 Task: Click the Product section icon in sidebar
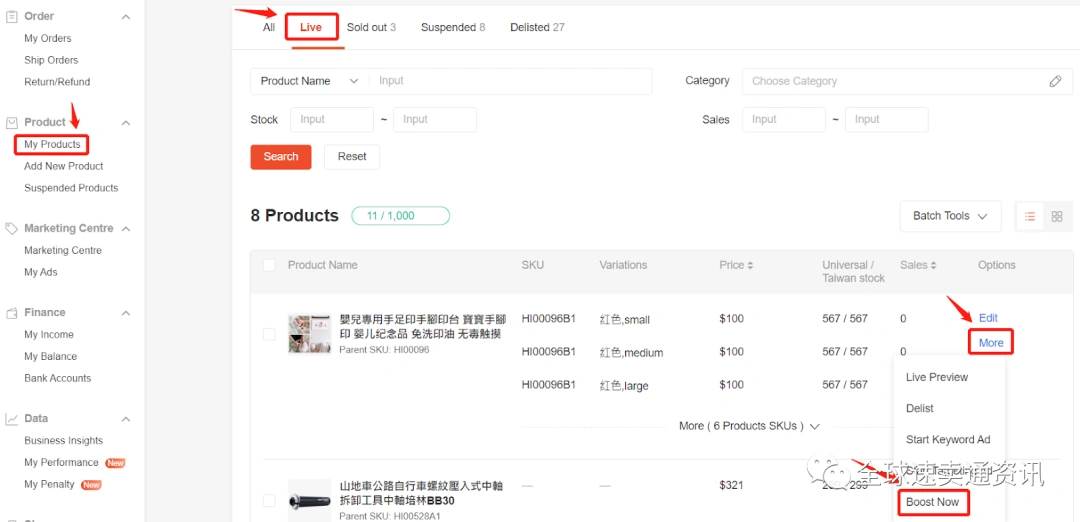coord(12,123)
